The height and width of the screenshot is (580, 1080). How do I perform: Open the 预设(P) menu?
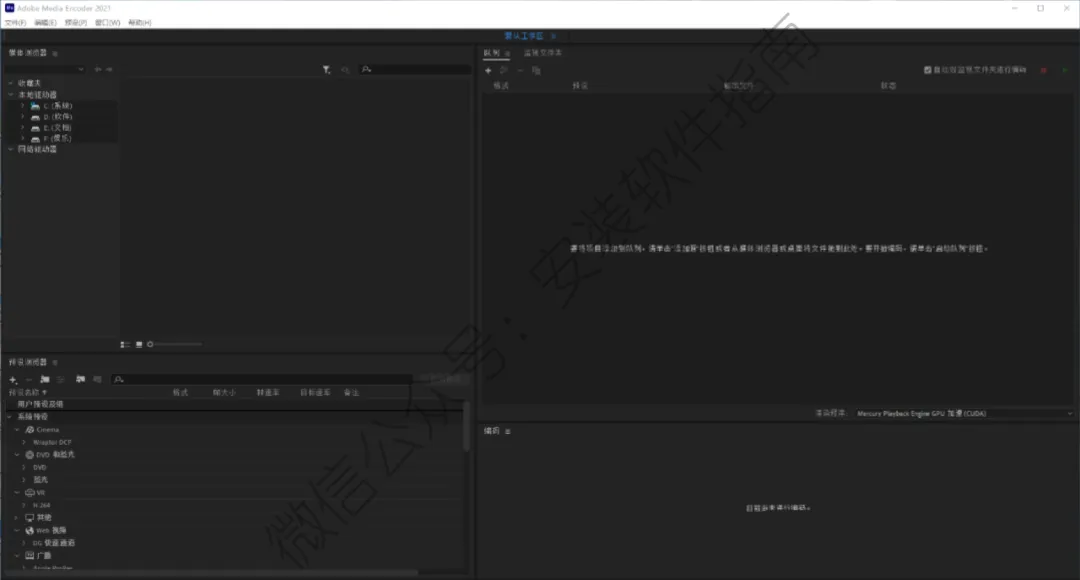coord(76,23)
